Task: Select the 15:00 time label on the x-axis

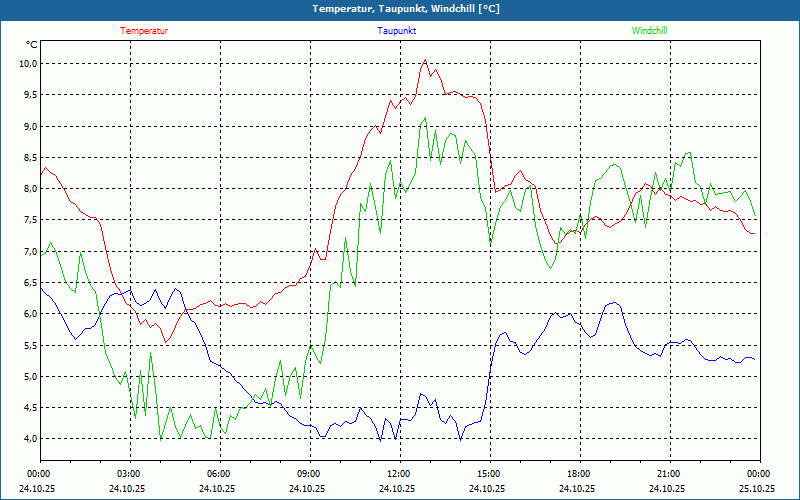Action: pyautogui.click(x=489, y=474)
